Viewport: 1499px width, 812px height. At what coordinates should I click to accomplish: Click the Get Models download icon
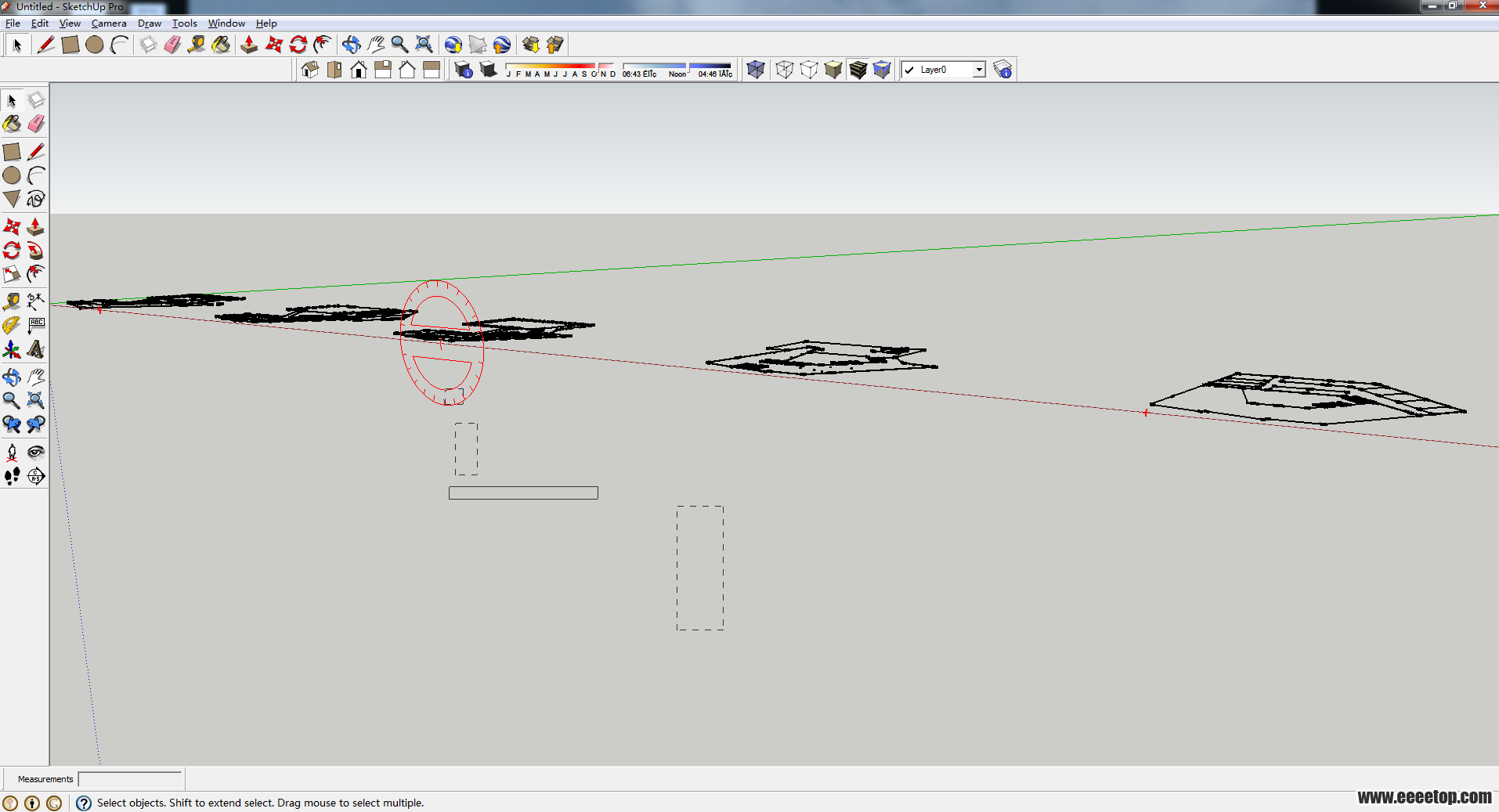(x=531, y=45)
